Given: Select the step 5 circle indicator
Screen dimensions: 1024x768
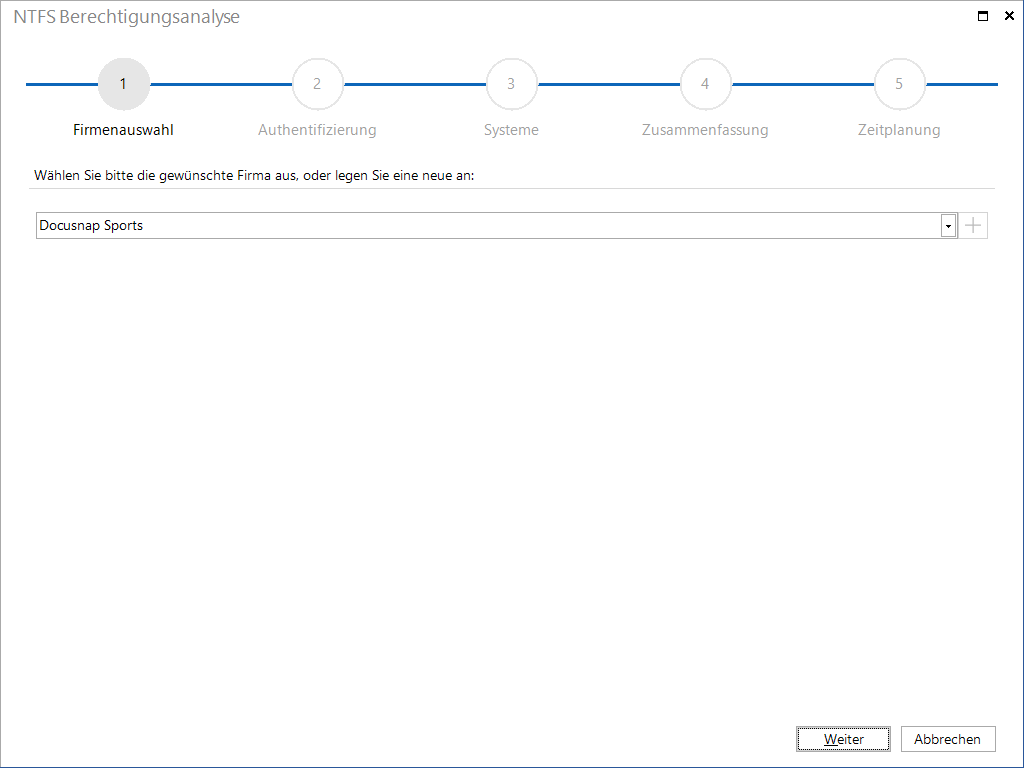Looking at the screenshot, I should tap(899, 84).
